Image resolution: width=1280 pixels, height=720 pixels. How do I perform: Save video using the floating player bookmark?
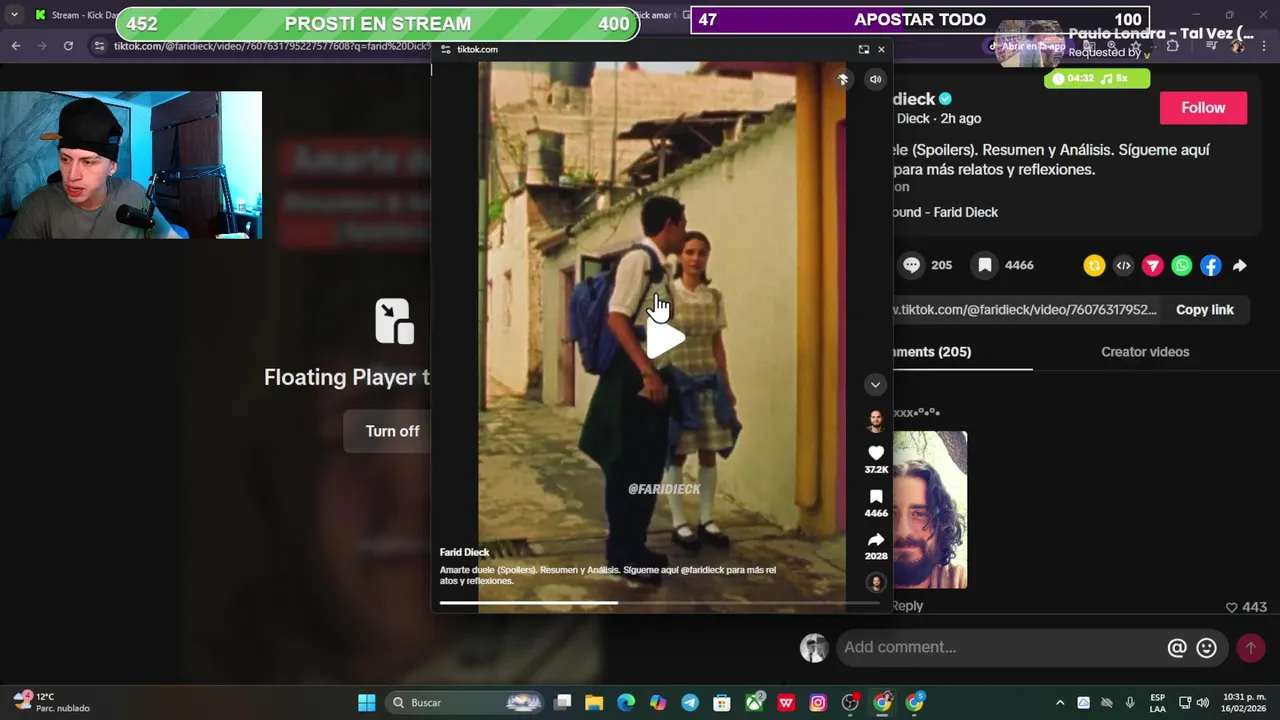point(876,497)
